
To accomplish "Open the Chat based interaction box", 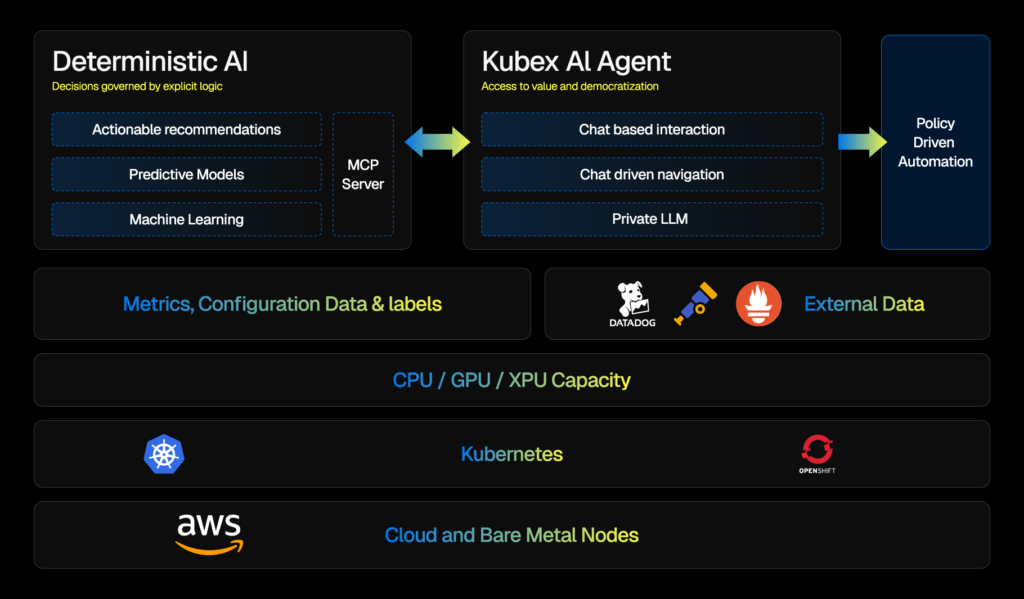I will [652, 130].
